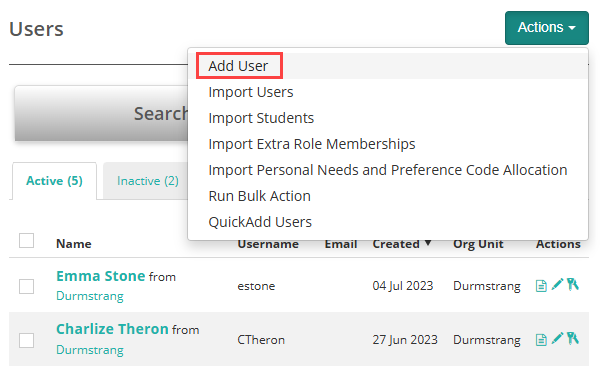
Task: Click the 27 Jun 2023 created date
Action: (405, 339)
